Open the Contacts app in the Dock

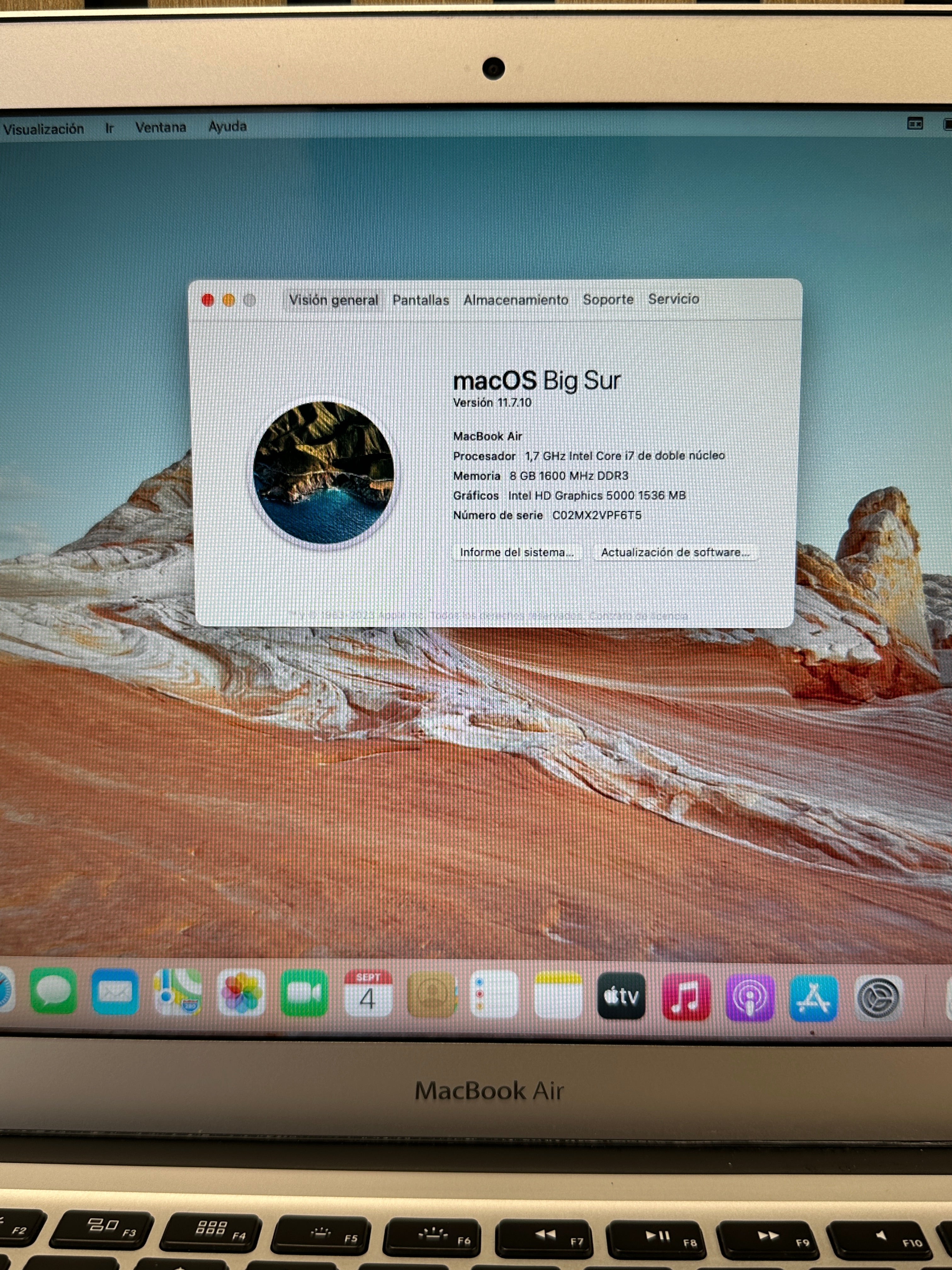(432, 994)
